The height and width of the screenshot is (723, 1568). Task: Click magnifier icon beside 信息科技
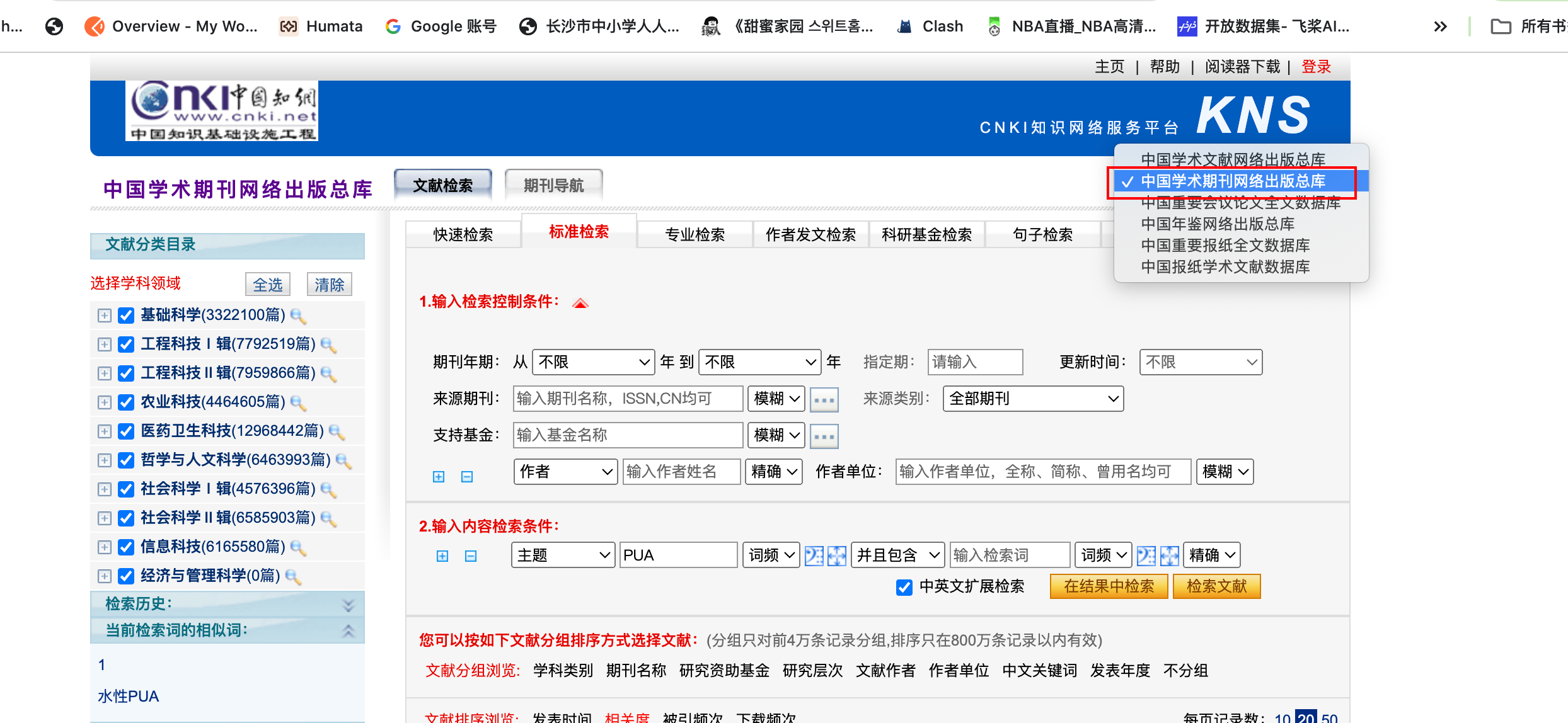click(x=298, y=548)
